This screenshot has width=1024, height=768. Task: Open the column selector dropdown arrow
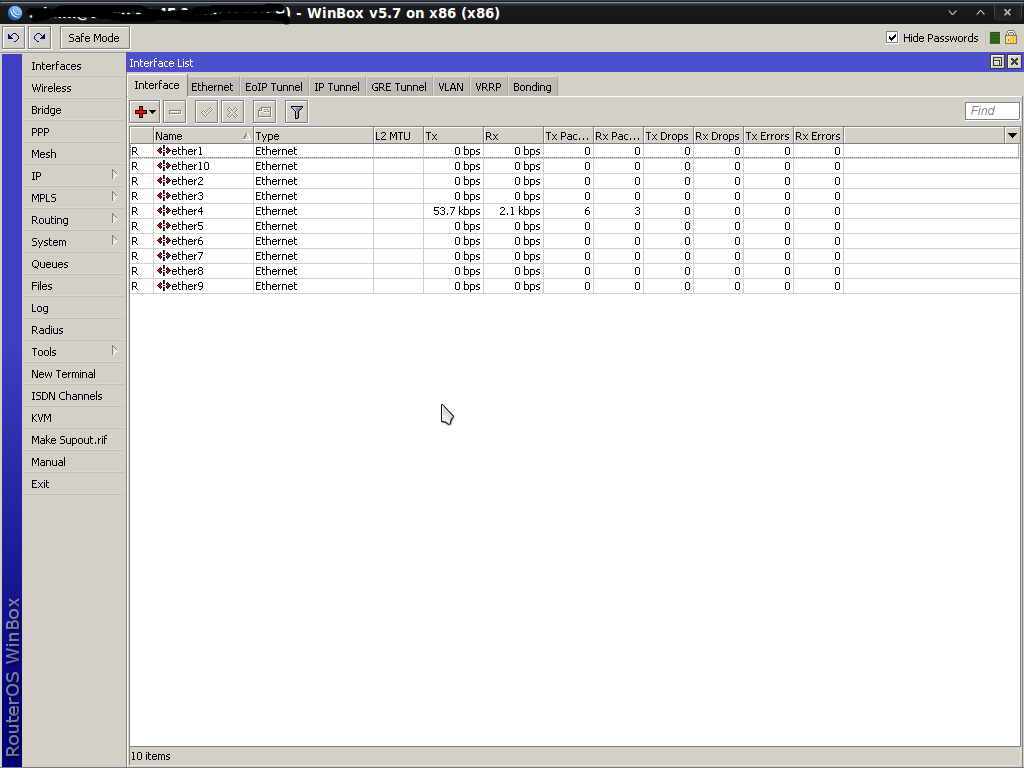click(1012, 135)
